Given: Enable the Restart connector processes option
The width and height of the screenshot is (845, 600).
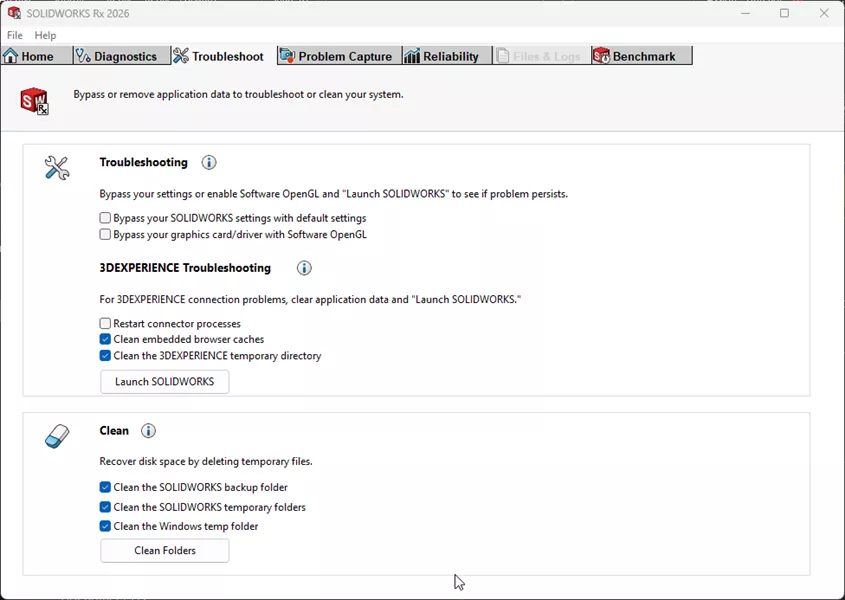Looking at the screenshot, I should coord(105,323).
